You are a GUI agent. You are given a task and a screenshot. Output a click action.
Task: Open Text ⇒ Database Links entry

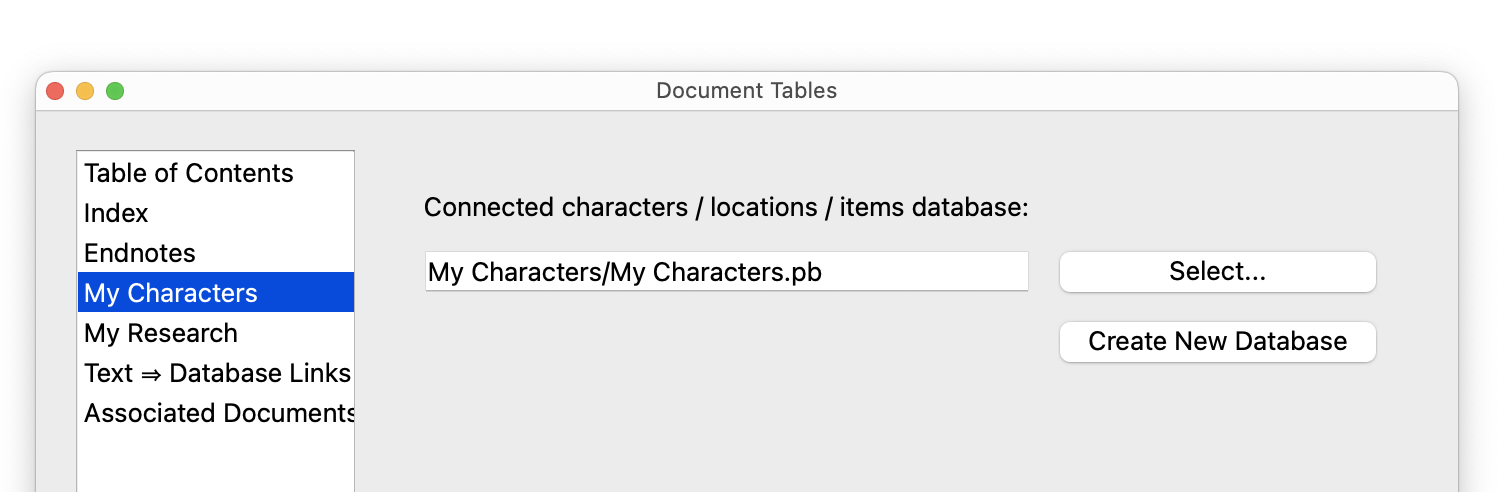[x=217, y=373]
